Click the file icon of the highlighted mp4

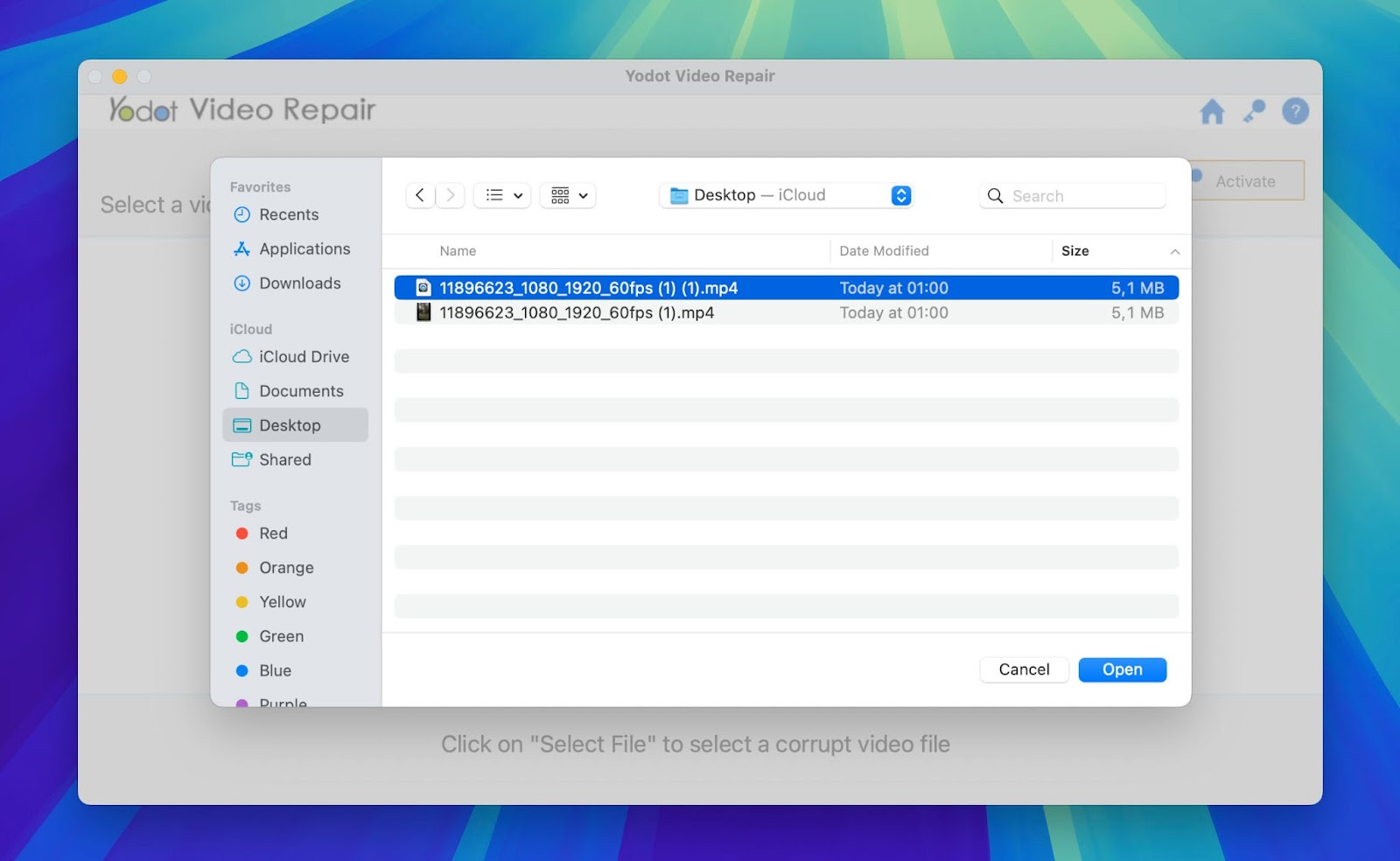coord(423,288)
